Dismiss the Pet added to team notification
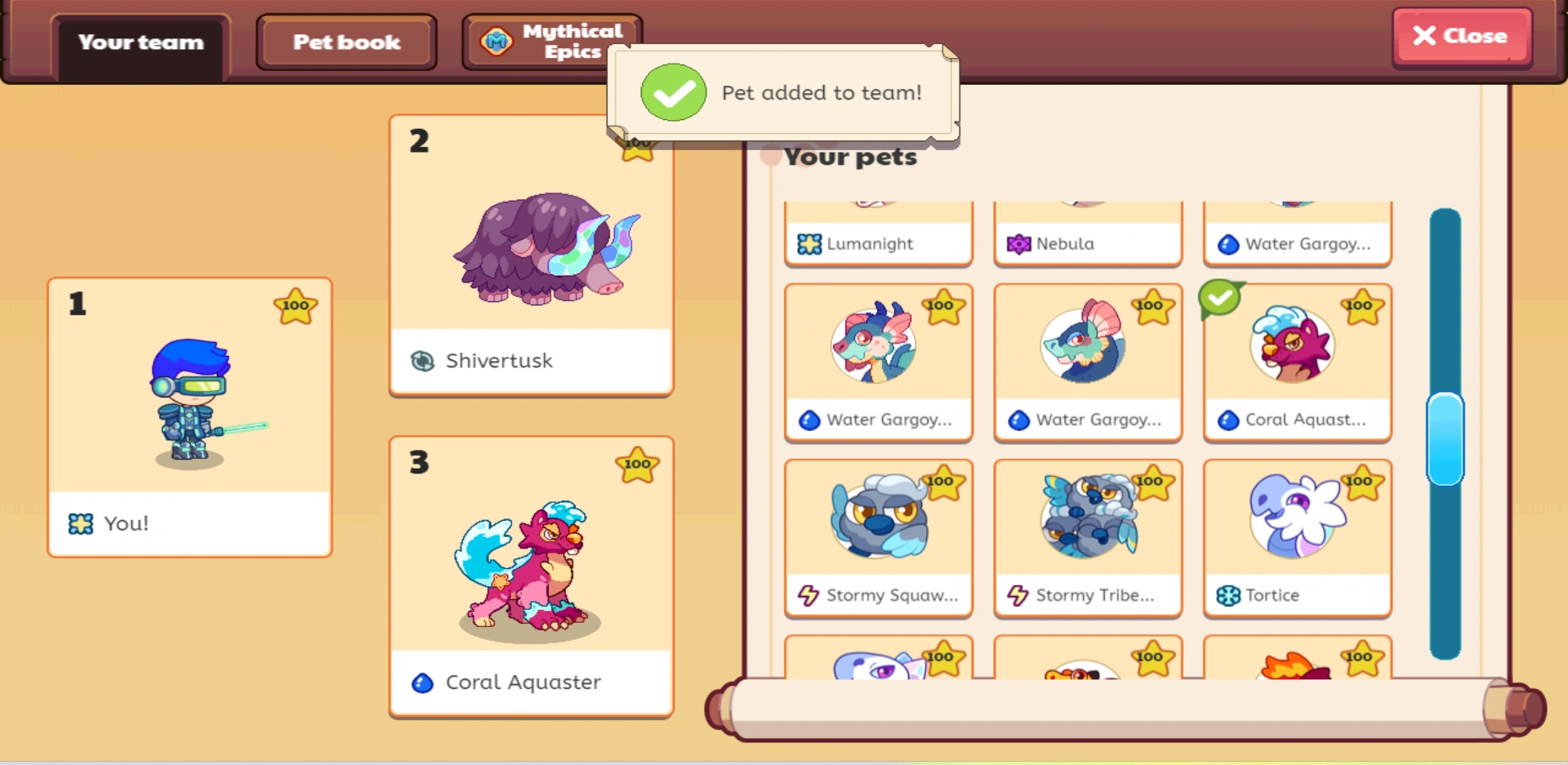This screenshot has width=1568, height=765. tap(783, 93)
